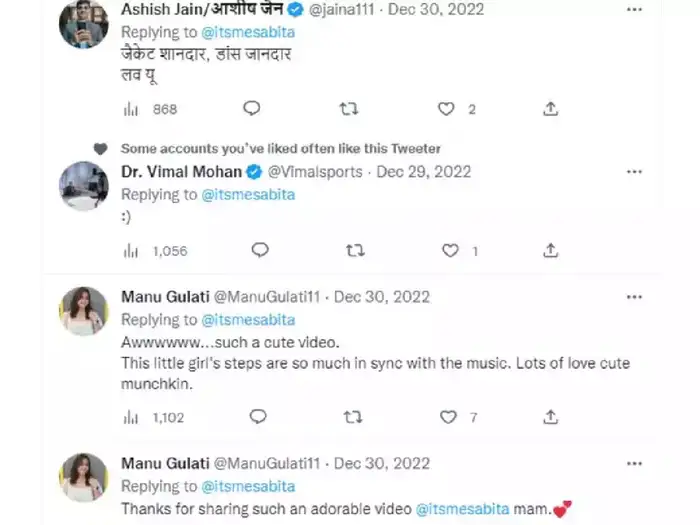700x525 pixels.
Task: Open more options on Ashish Jain's tweet
Action: [x=634, y=10]
